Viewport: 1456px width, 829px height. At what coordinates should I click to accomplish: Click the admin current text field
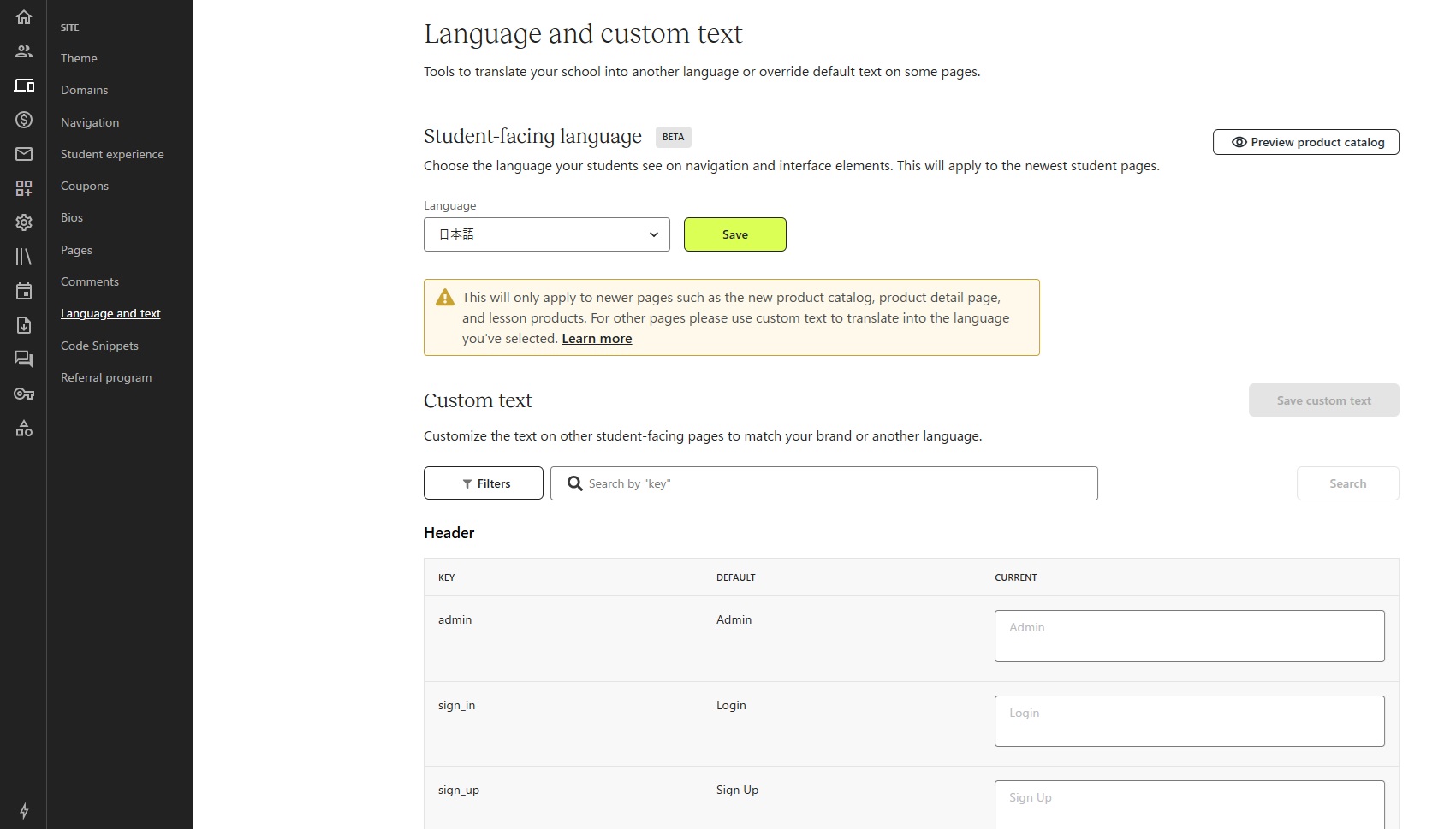tap(1189, 636)
